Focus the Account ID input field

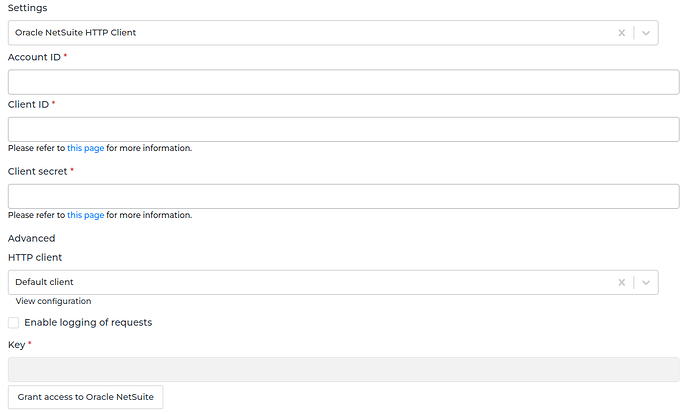tap(344, 82)
